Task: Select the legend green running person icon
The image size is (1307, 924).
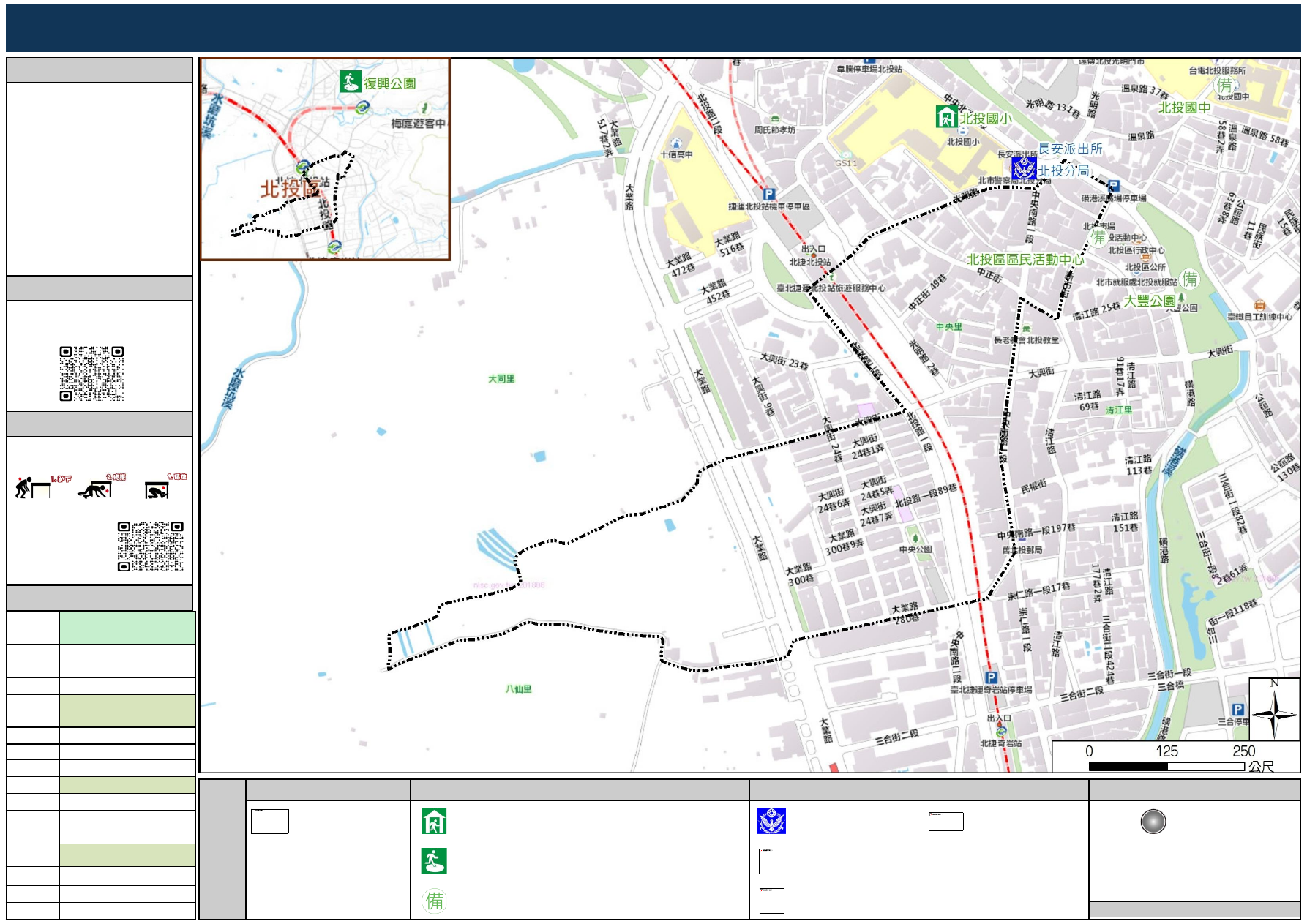Action: [434, 861]
